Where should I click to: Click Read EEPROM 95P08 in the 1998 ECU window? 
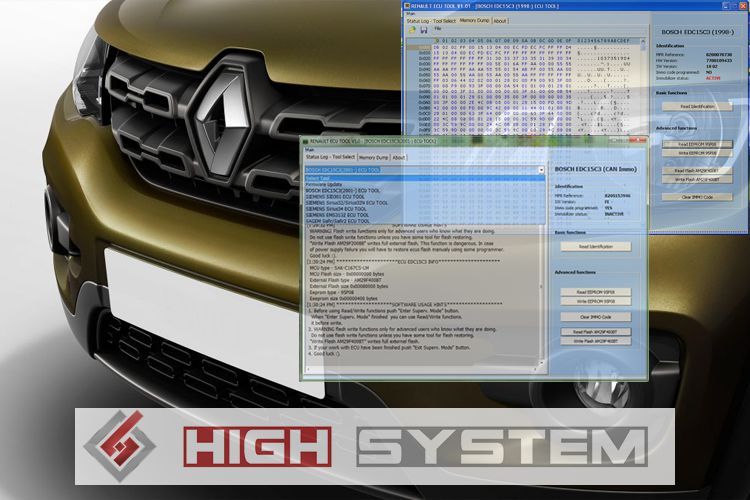697,144
